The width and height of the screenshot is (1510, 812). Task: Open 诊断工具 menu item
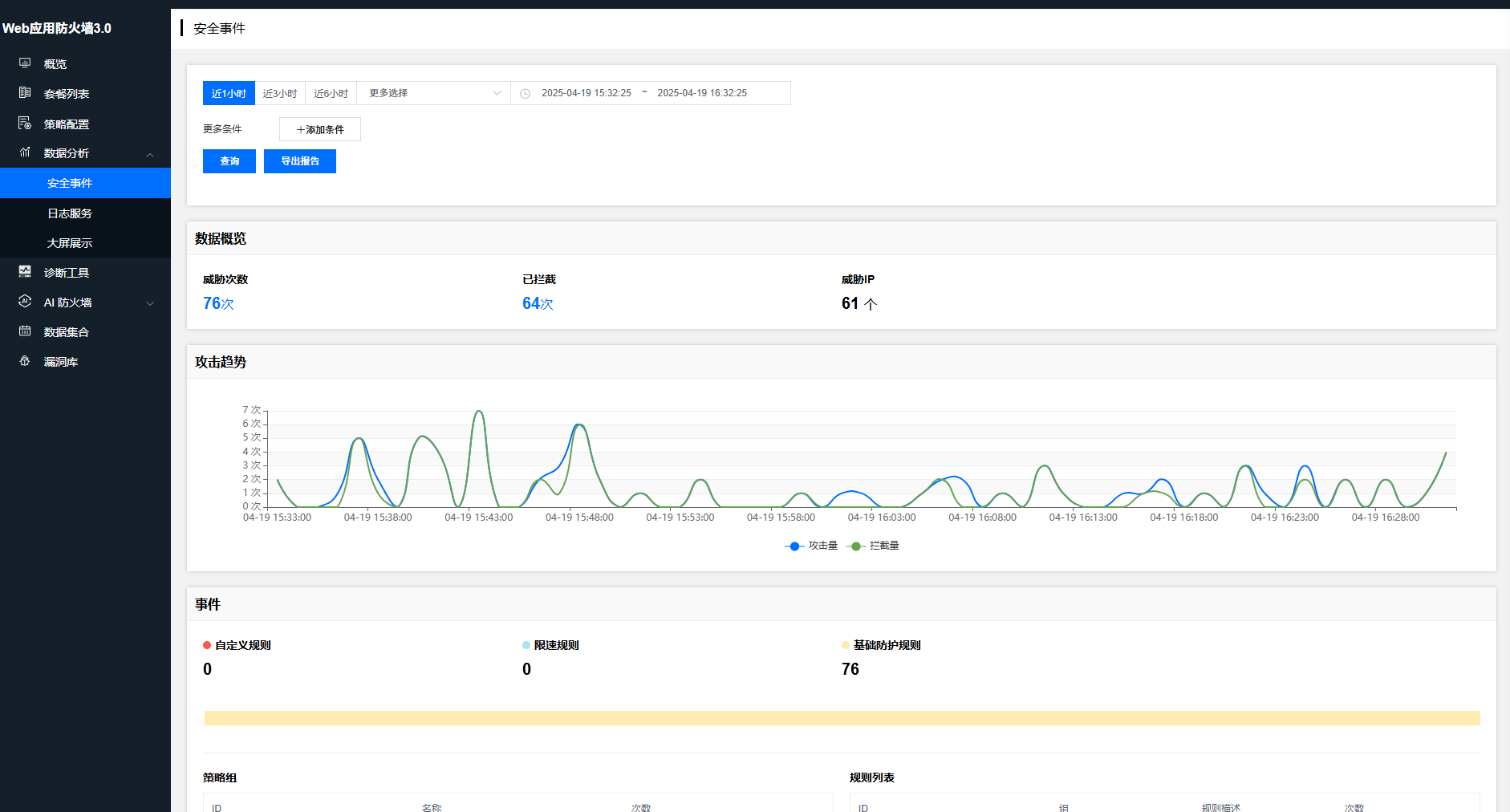(67, 273)
